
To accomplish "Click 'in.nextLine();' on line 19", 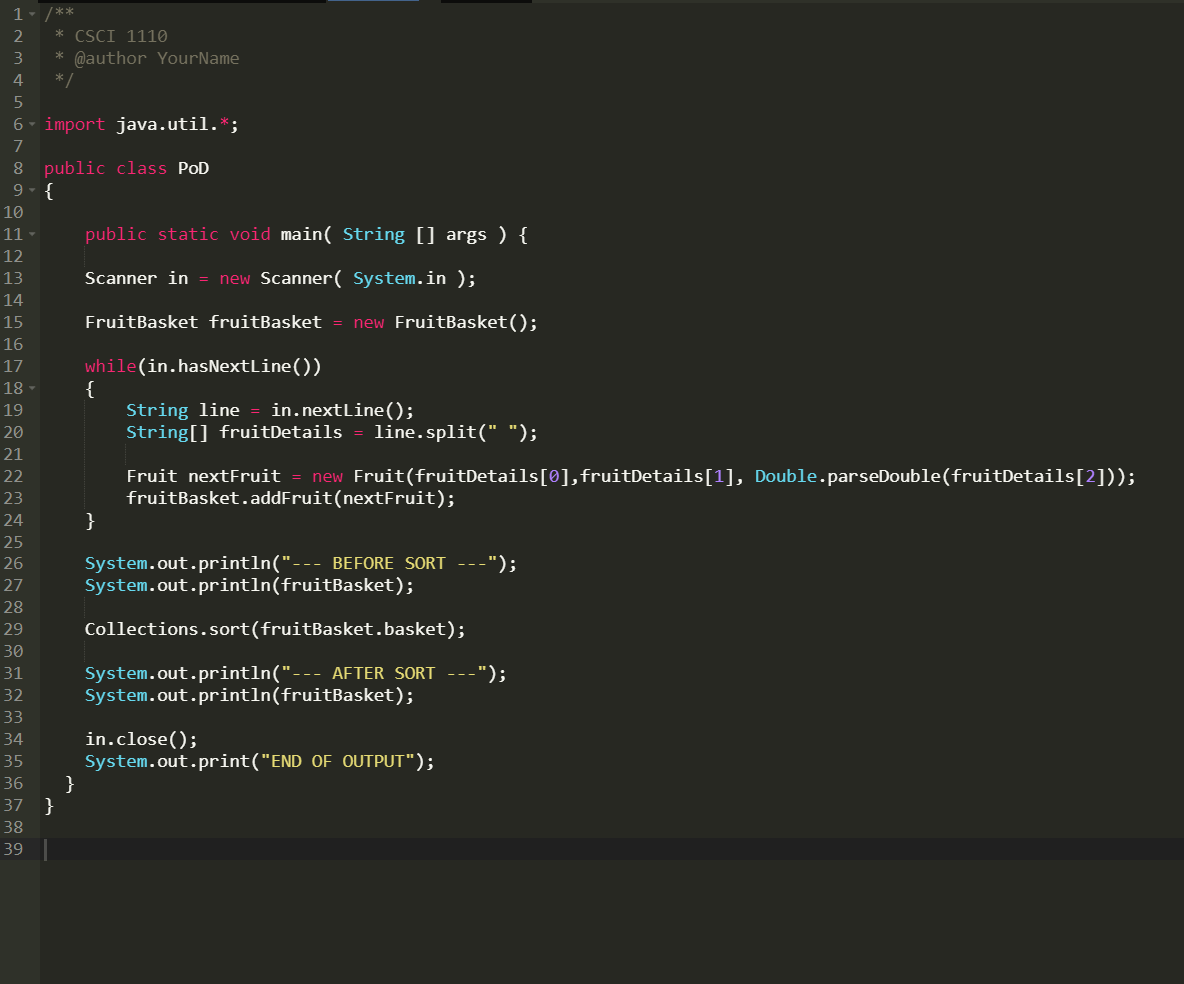I will coord(343,410).
